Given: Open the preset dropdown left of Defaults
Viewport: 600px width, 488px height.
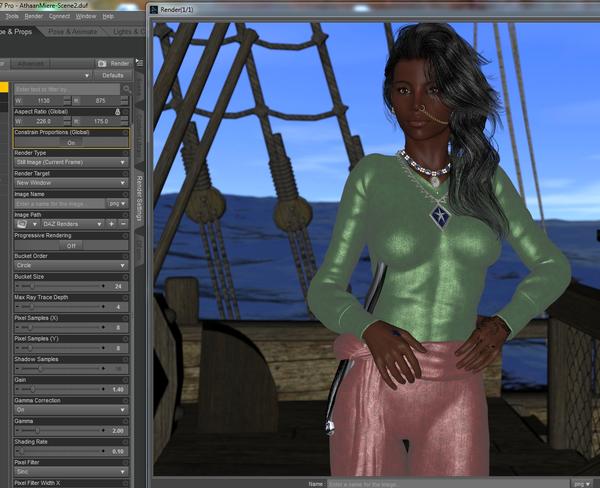Looking at the screenshot, I should coord(46,75).
